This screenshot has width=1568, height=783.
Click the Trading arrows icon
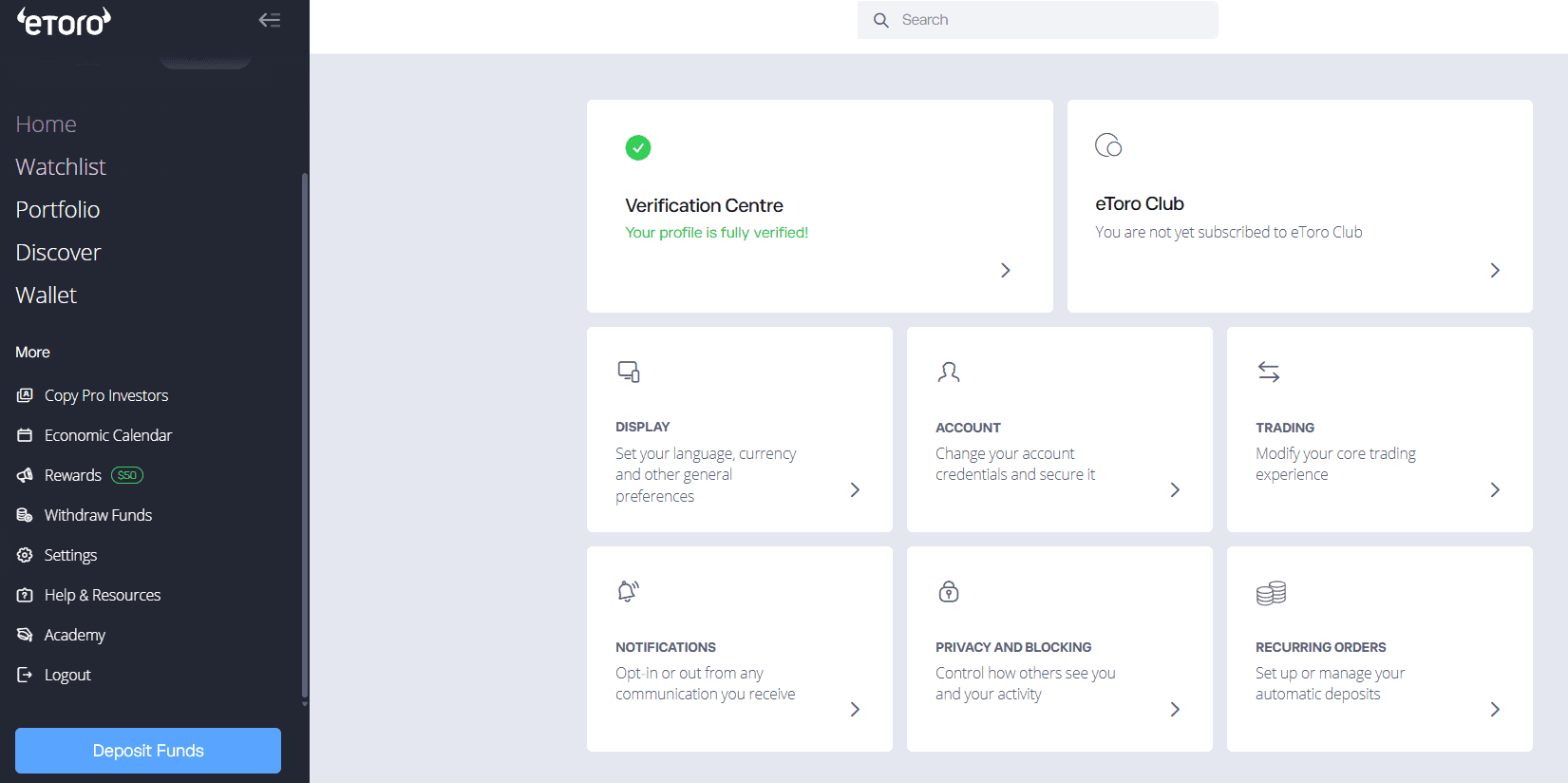point(1269,372)
